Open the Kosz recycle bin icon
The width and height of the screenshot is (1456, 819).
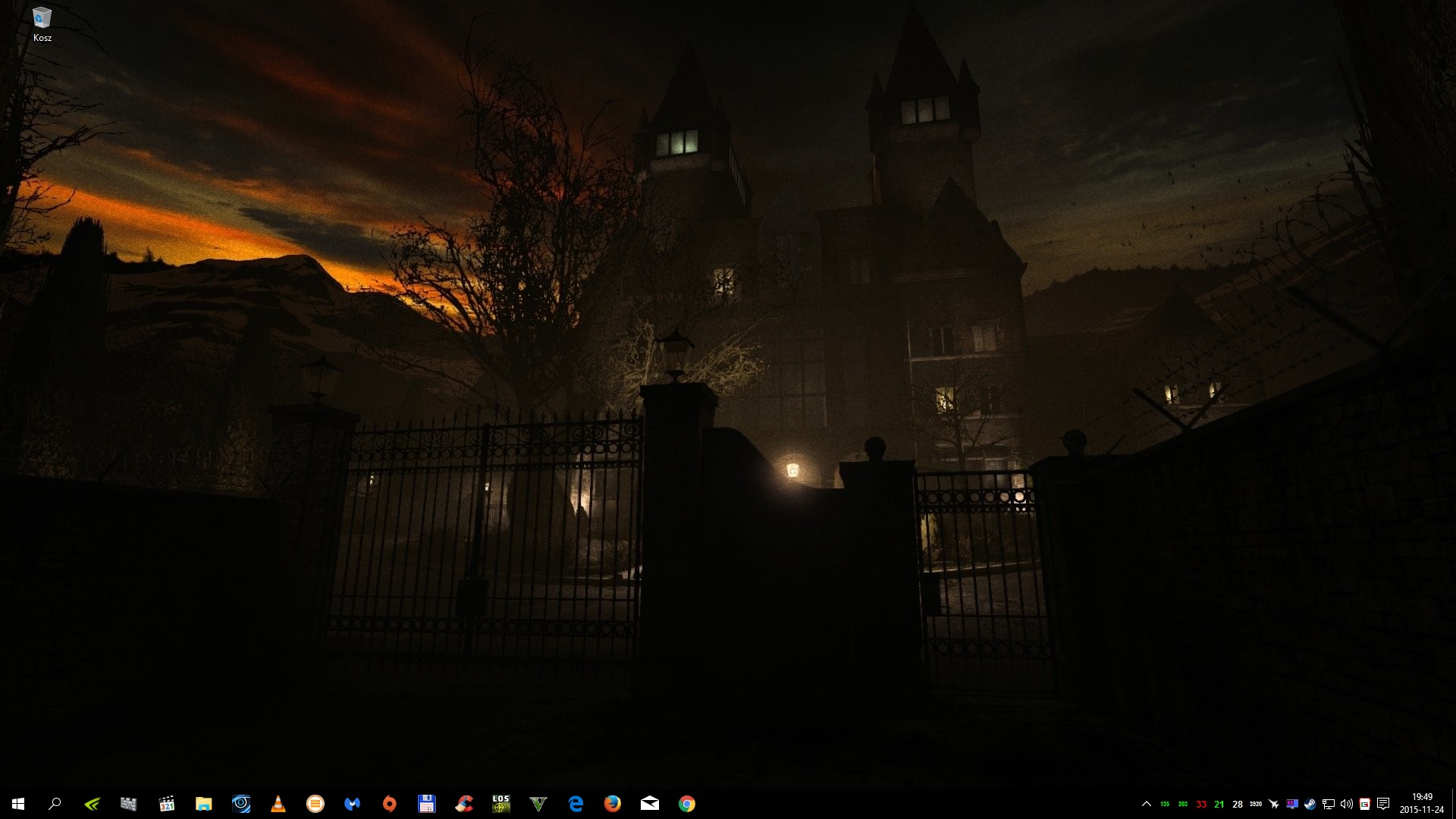pos(42,24)
